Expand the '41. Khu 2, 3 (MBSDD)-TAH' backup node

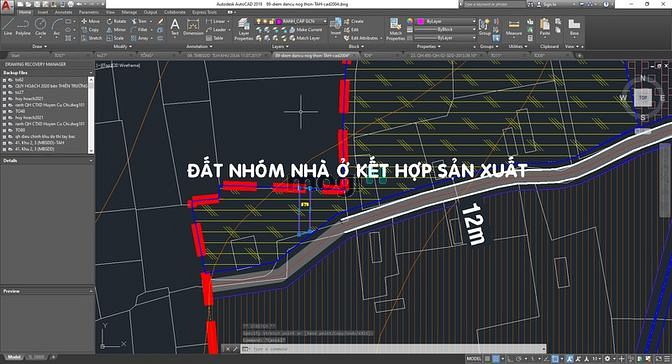pyautogui.click(x=5, y=142)
